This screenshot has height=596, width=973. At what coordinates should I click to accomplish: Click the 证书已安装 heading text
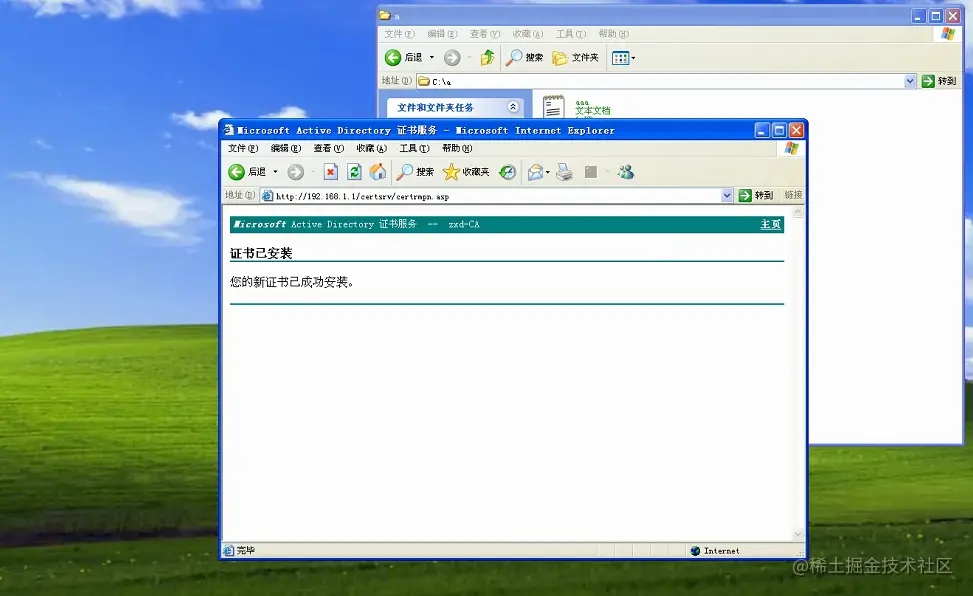[261, 253]
